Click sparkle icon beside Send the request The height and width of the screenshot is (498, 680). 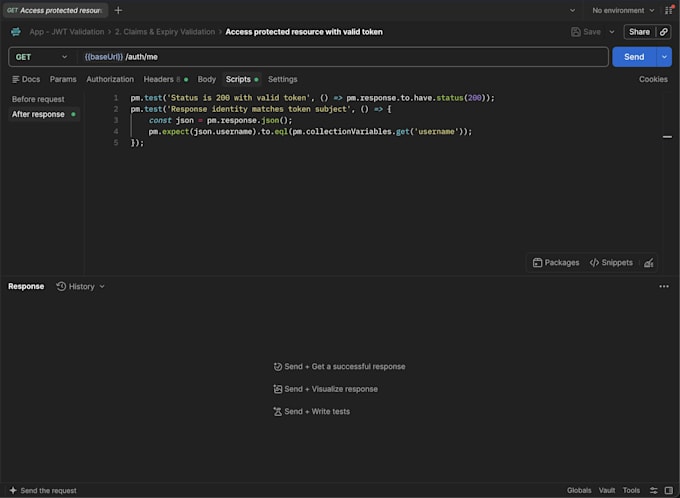point(13,490)
